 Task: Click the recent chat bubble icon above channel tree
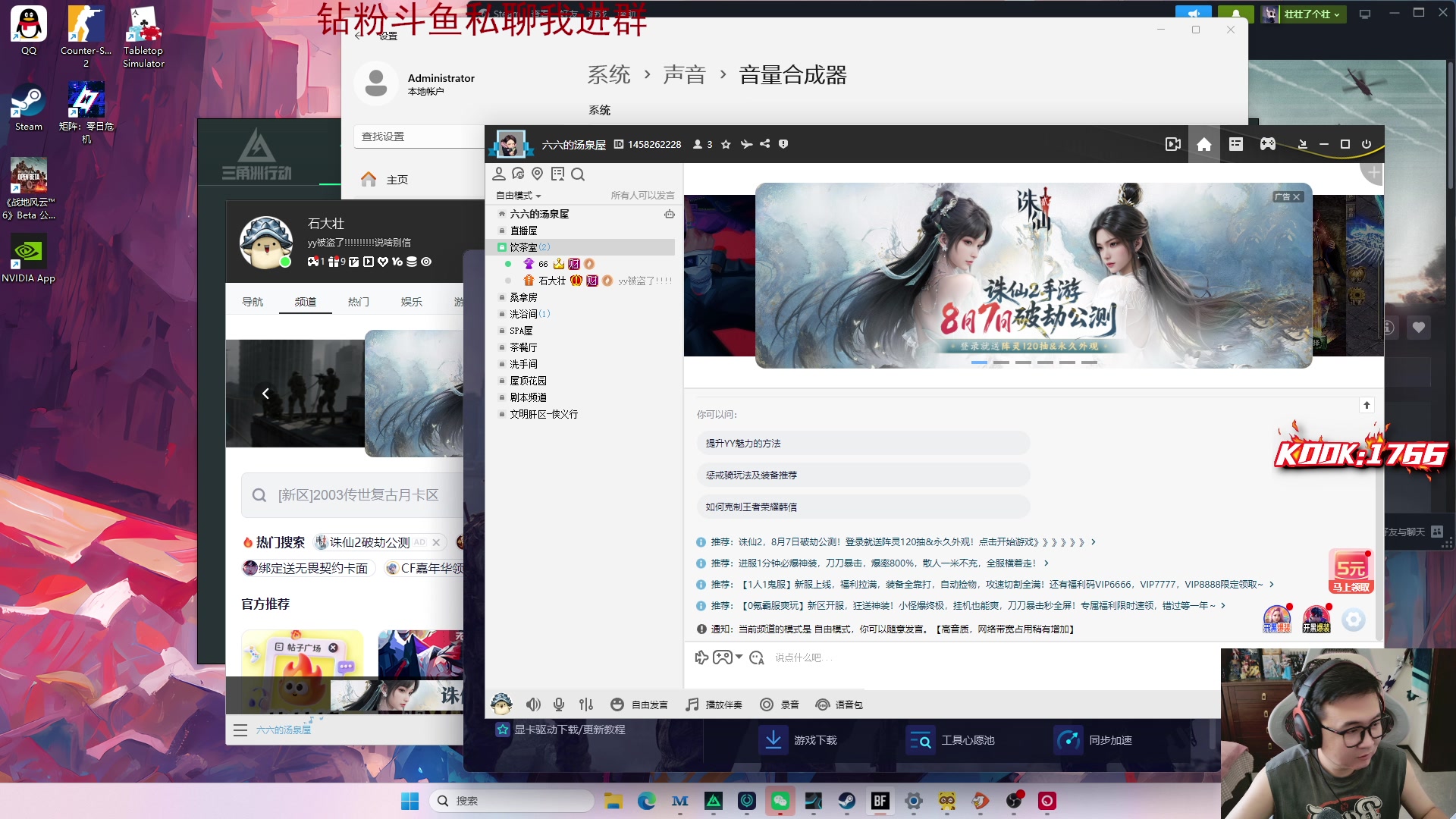point(519,174)
